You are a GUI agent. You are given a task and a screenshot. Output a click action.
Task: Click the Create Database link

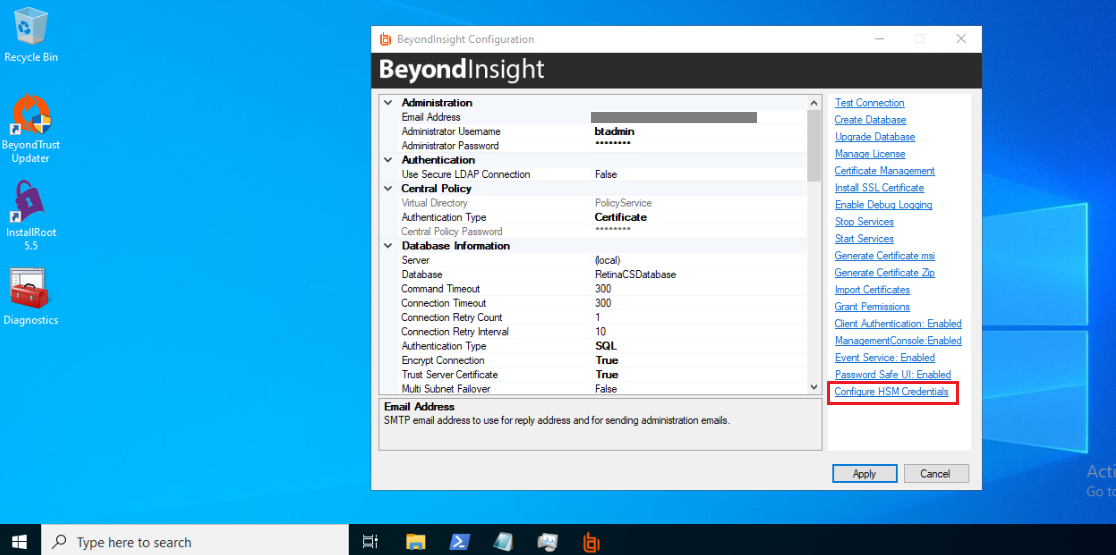870,120
